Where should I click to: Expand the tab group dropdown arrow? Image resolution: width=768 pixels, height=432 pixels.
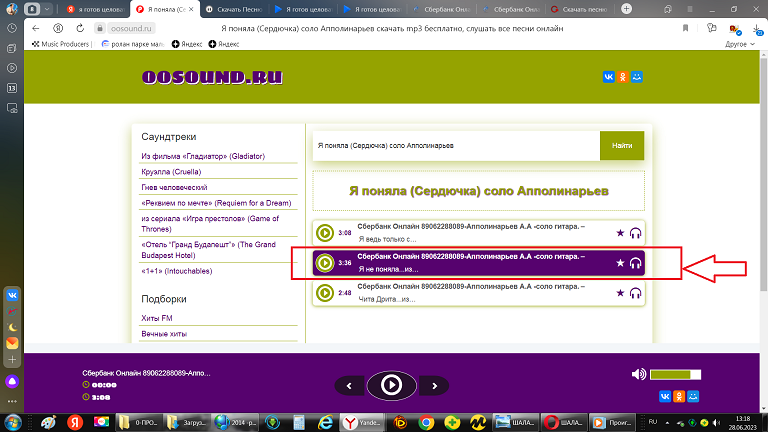coord(47,9)
